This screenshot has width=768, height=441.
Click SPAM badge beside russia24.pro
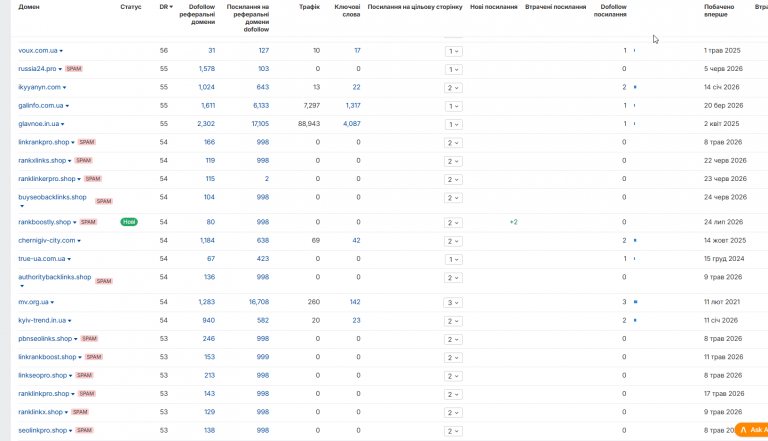pyautogui.click(x=74, y=69)
